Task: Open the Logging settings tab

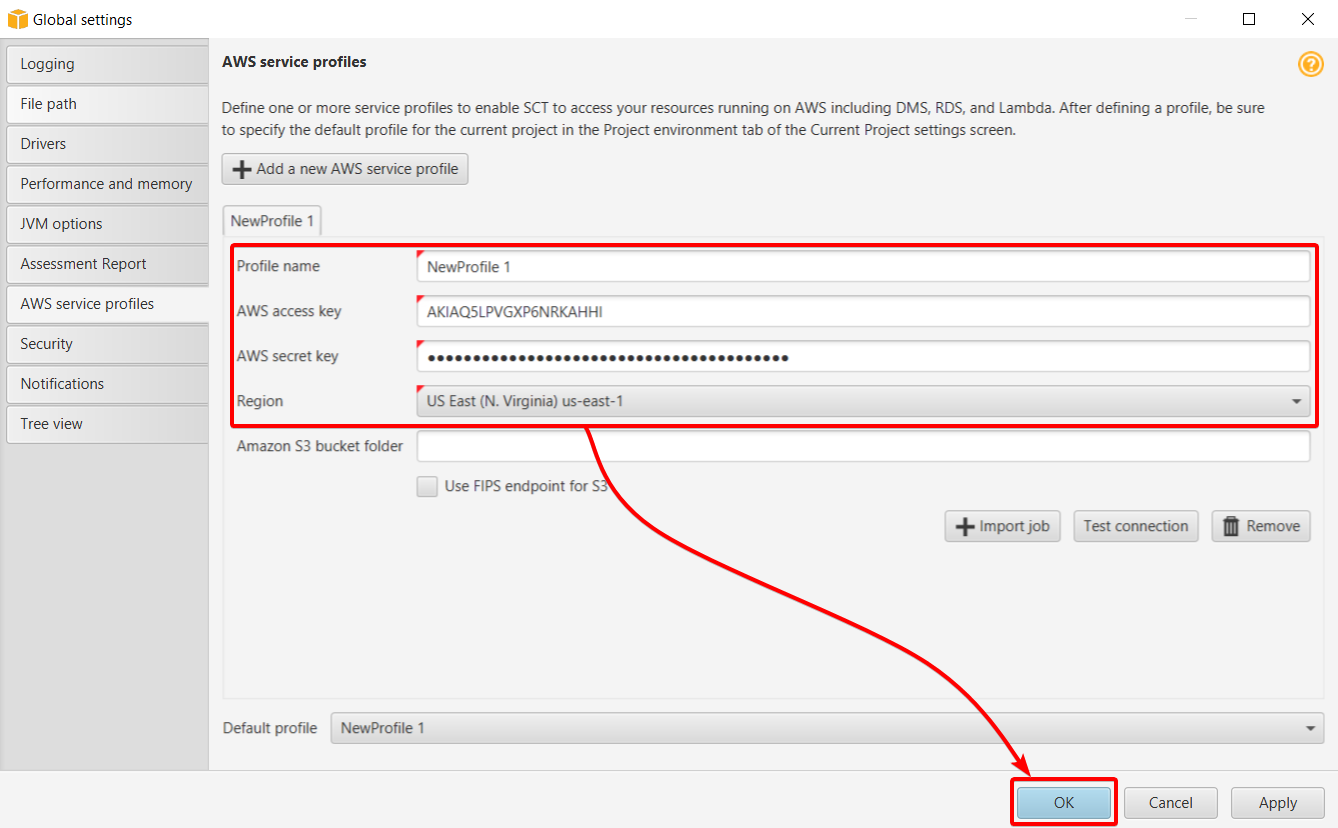Action: coord(105,64)
